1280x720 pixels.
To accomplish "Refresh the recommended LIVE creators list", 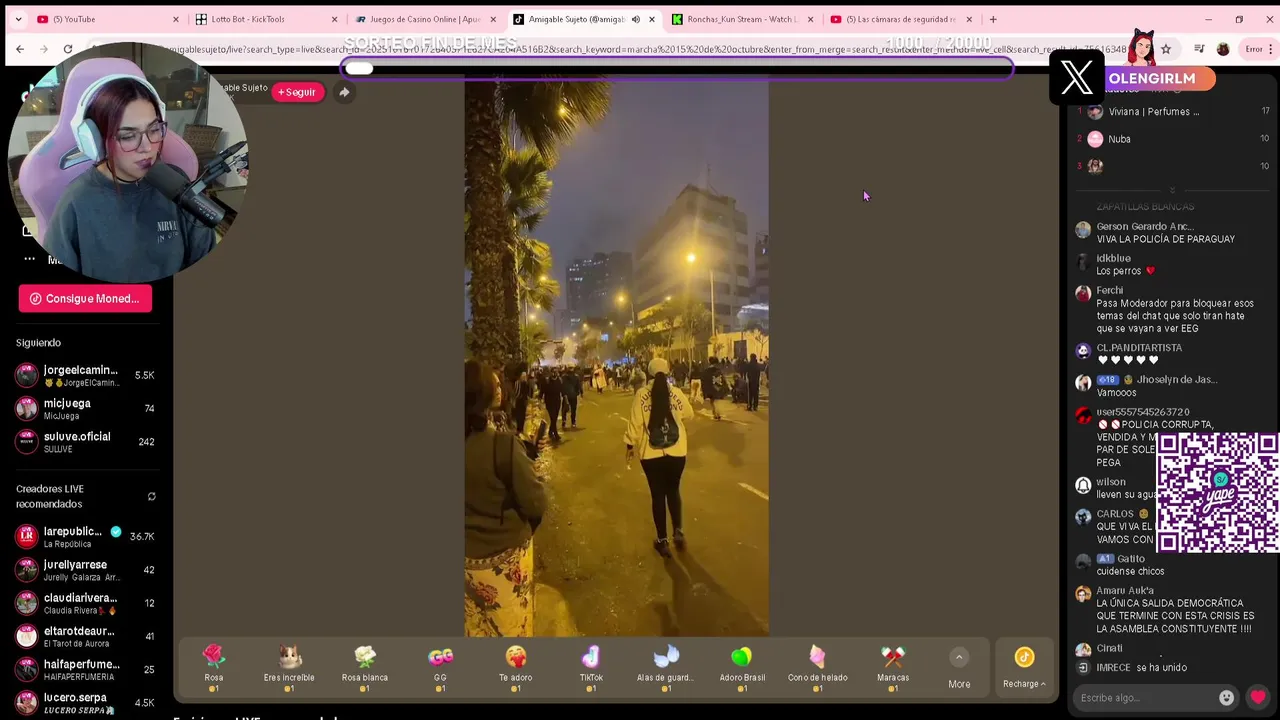I will [x=151, y=496].
